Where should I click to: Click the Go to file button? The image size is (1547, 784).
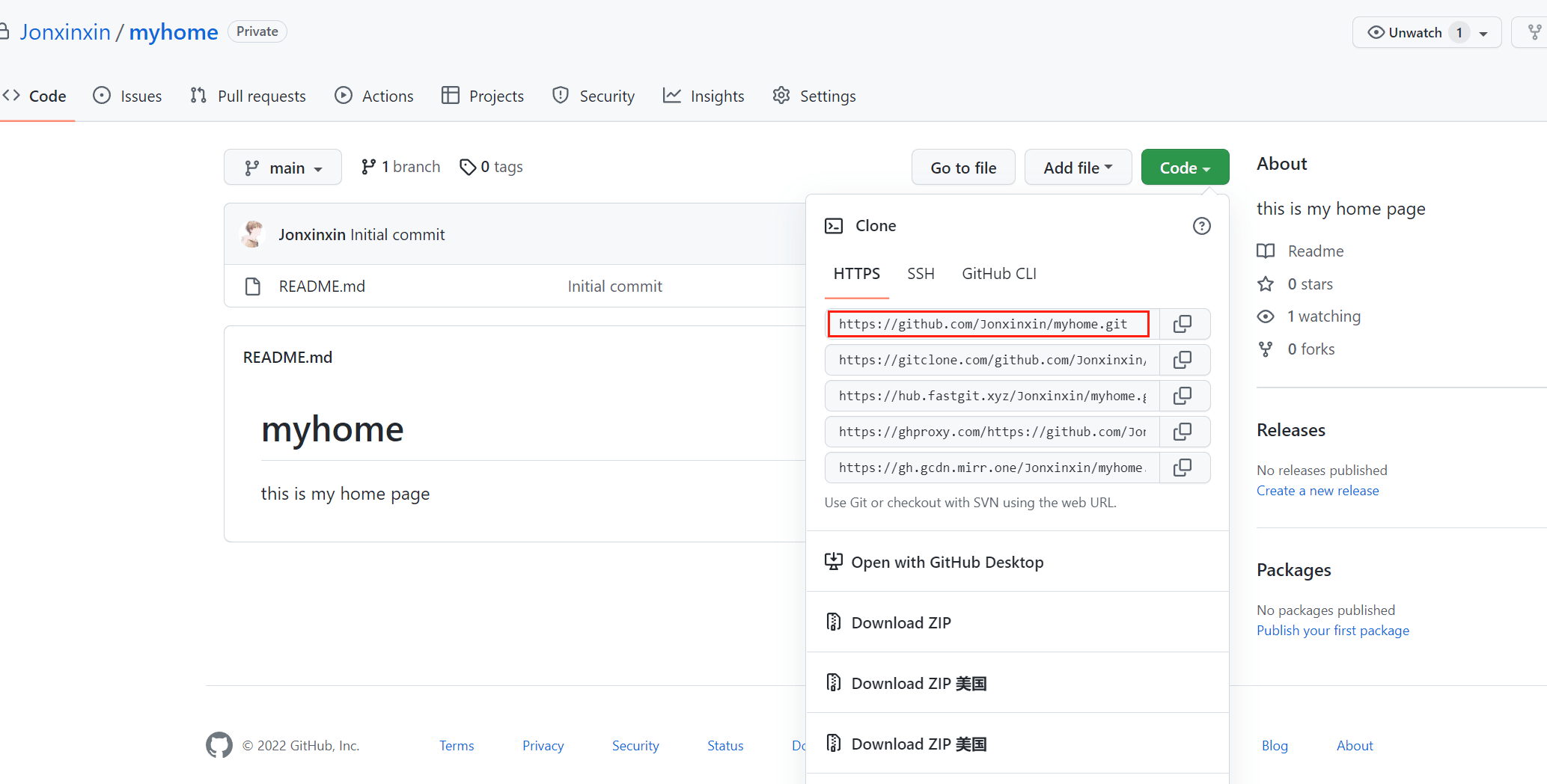(962, 168)
